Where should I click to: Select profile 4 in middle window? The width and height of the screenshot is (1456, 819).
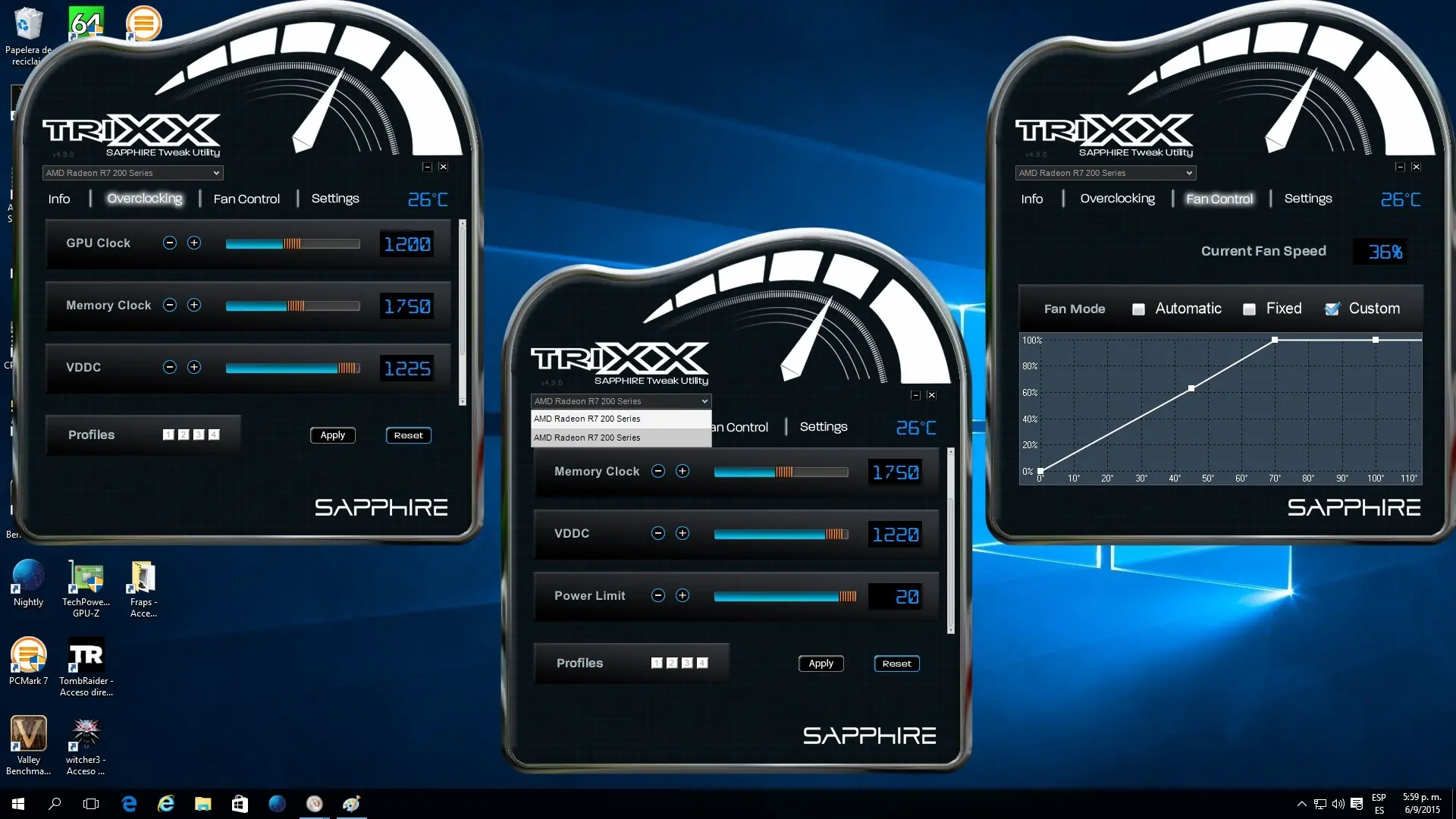click(702, 663)
